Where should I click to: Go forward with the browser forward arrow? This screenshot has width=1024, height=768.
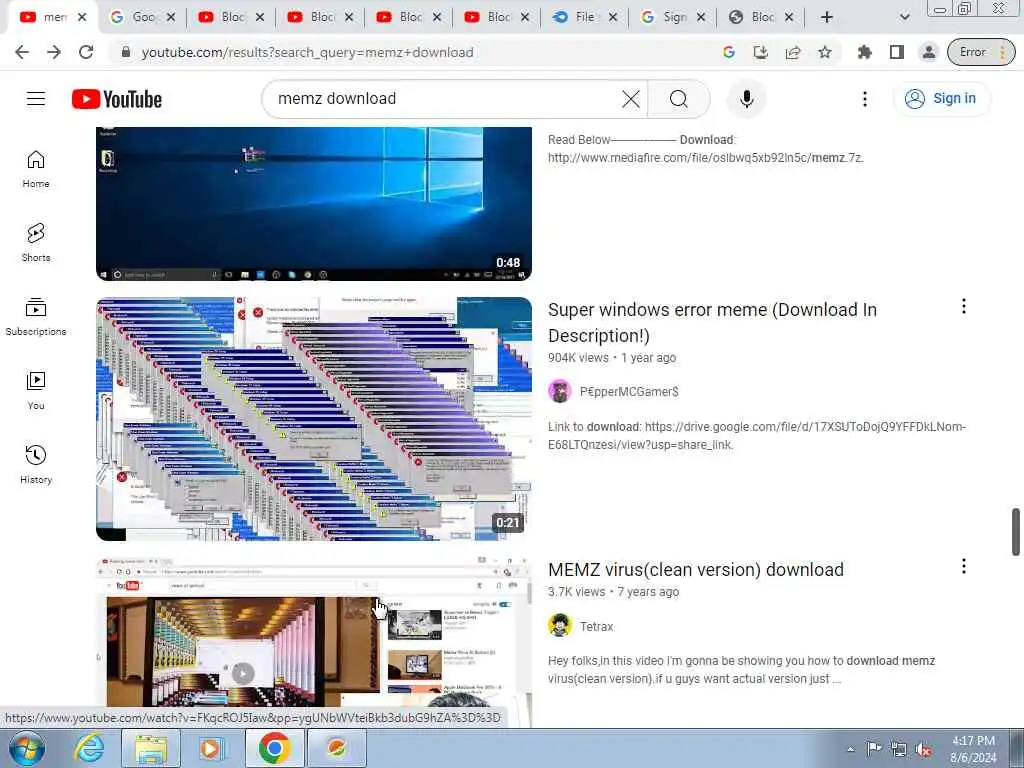(54, 52)
